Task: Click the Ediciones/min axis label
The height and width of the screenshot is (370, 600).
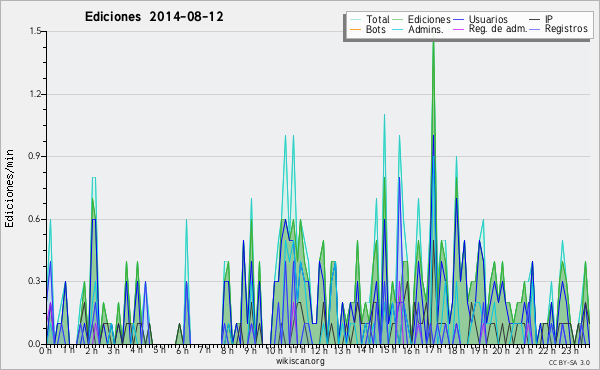Action: 9,188
